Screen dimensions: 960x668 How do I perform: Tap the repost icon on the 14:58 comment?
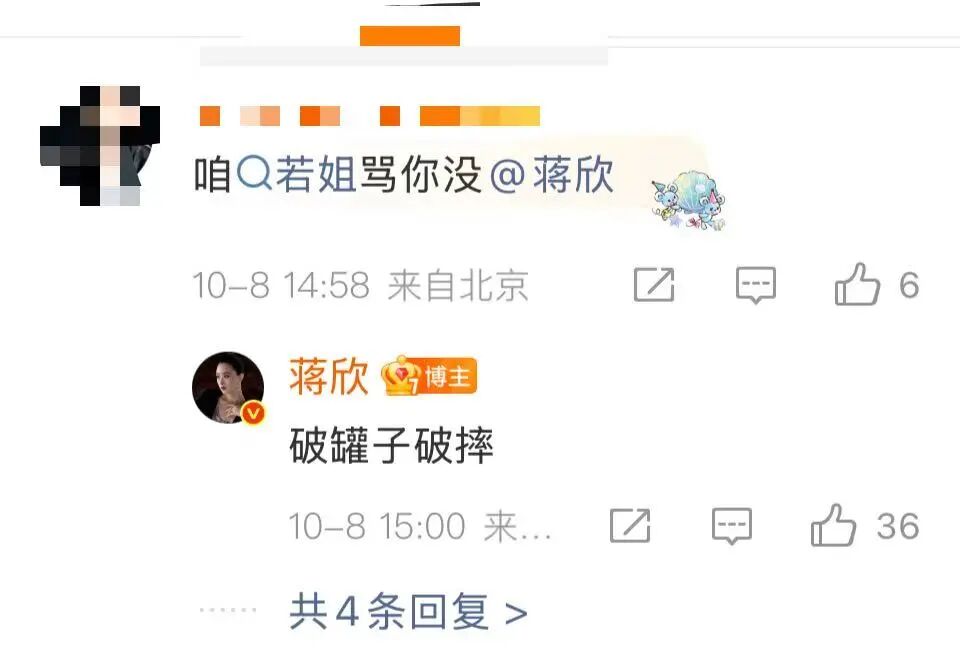click(x=654, y=285)
